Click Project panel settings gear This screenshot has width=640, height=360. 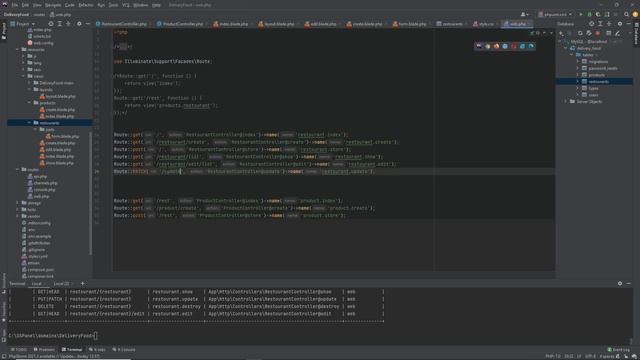pyautogui.click(x=79, y=24)
